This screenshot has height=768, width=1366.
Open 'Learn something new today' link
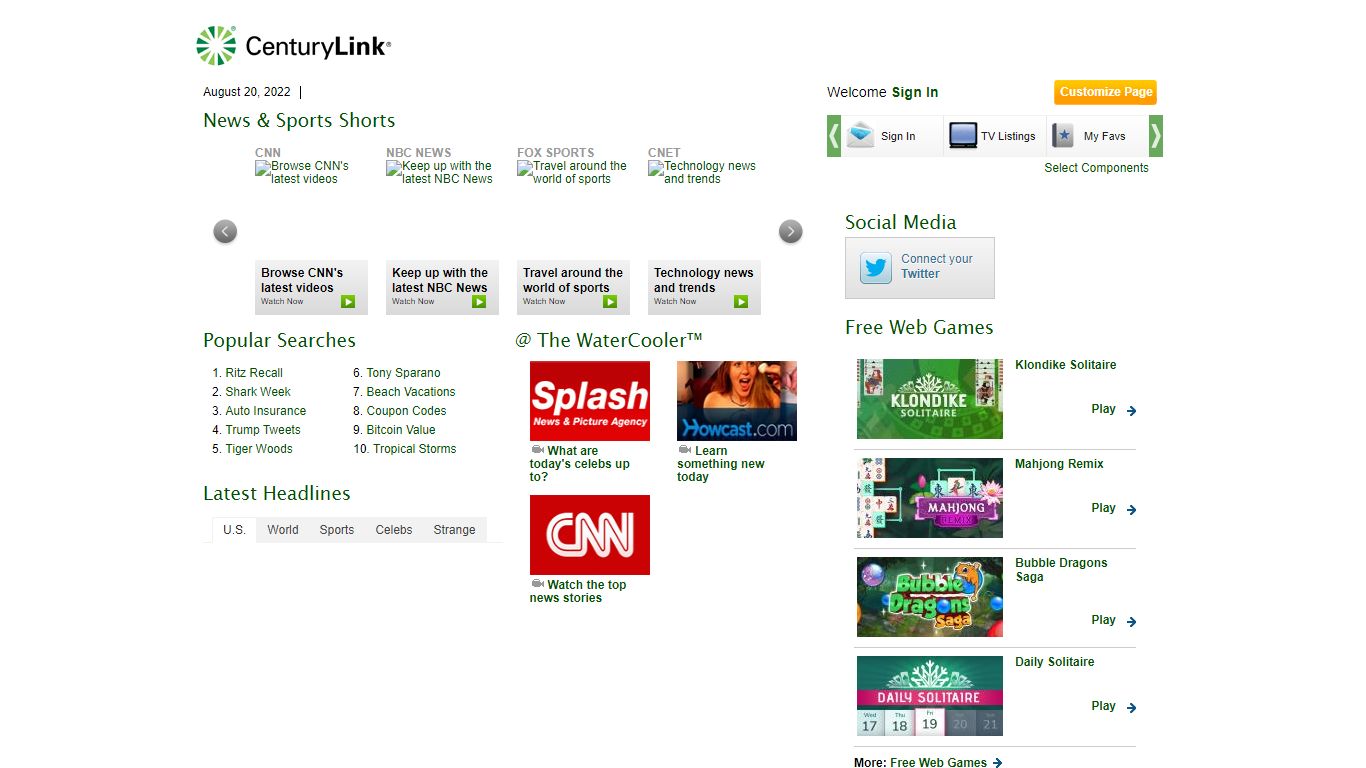(x=721, y=464)
